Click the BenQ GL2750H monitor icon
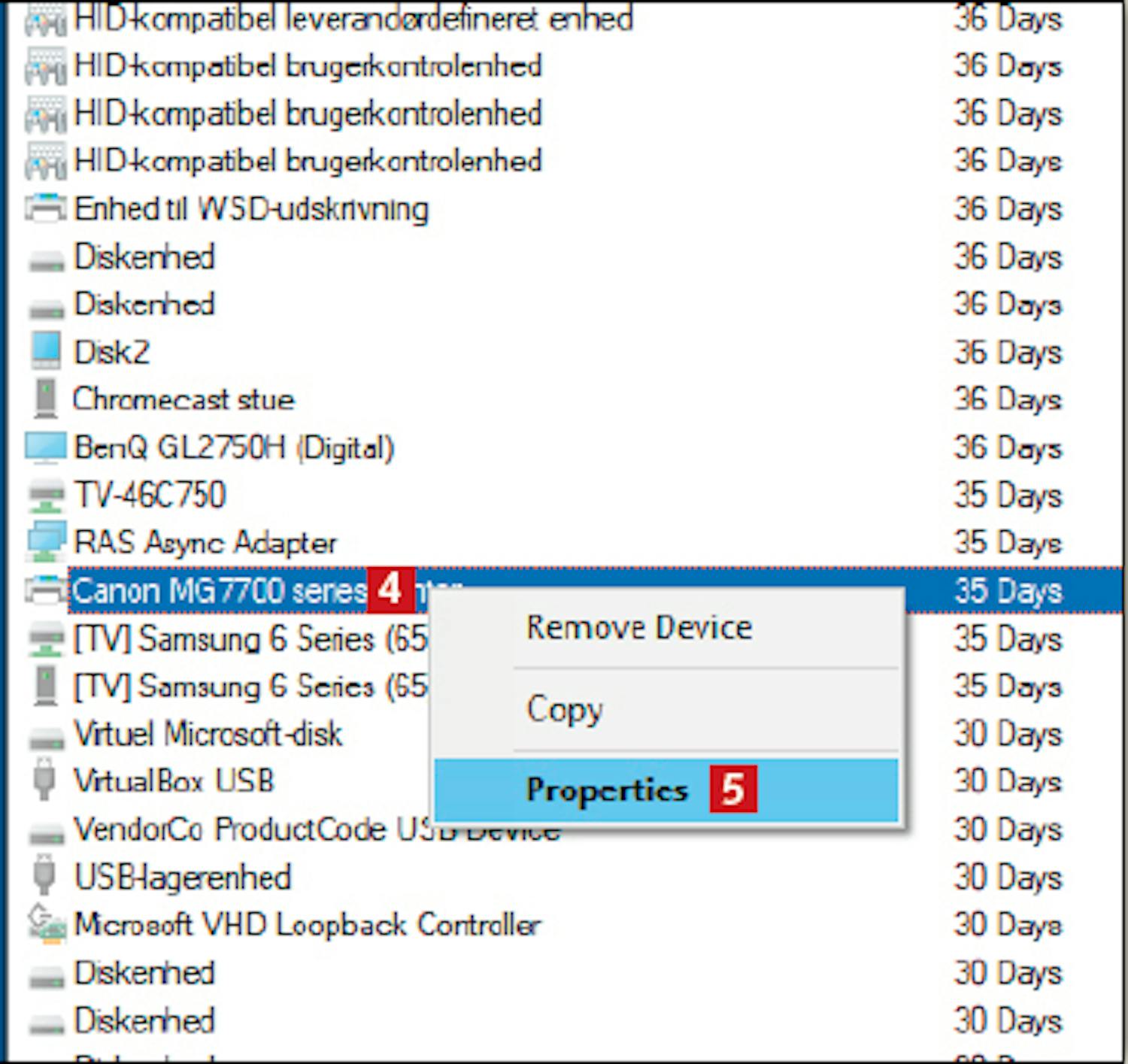Image resolution: width=1128 pixels, height=1064 pixels. click(45, 447)
